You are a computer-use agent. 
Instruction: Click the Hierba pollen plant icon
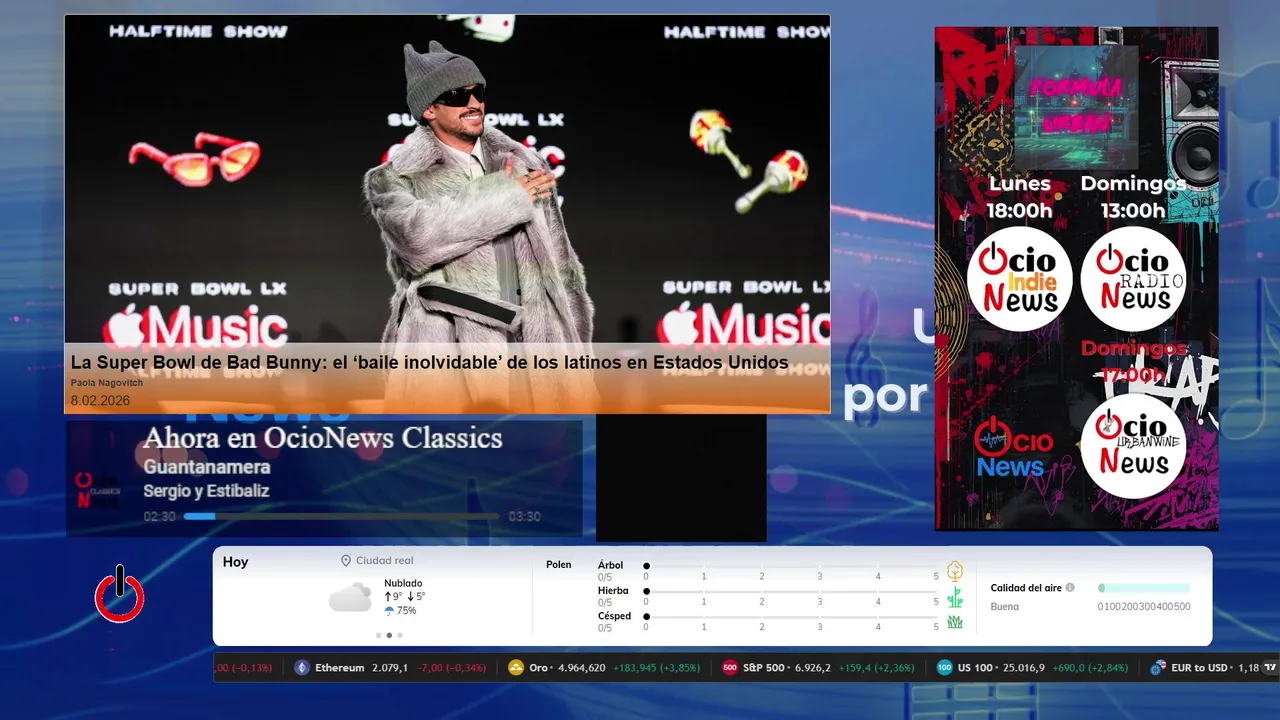click(955, 597)
